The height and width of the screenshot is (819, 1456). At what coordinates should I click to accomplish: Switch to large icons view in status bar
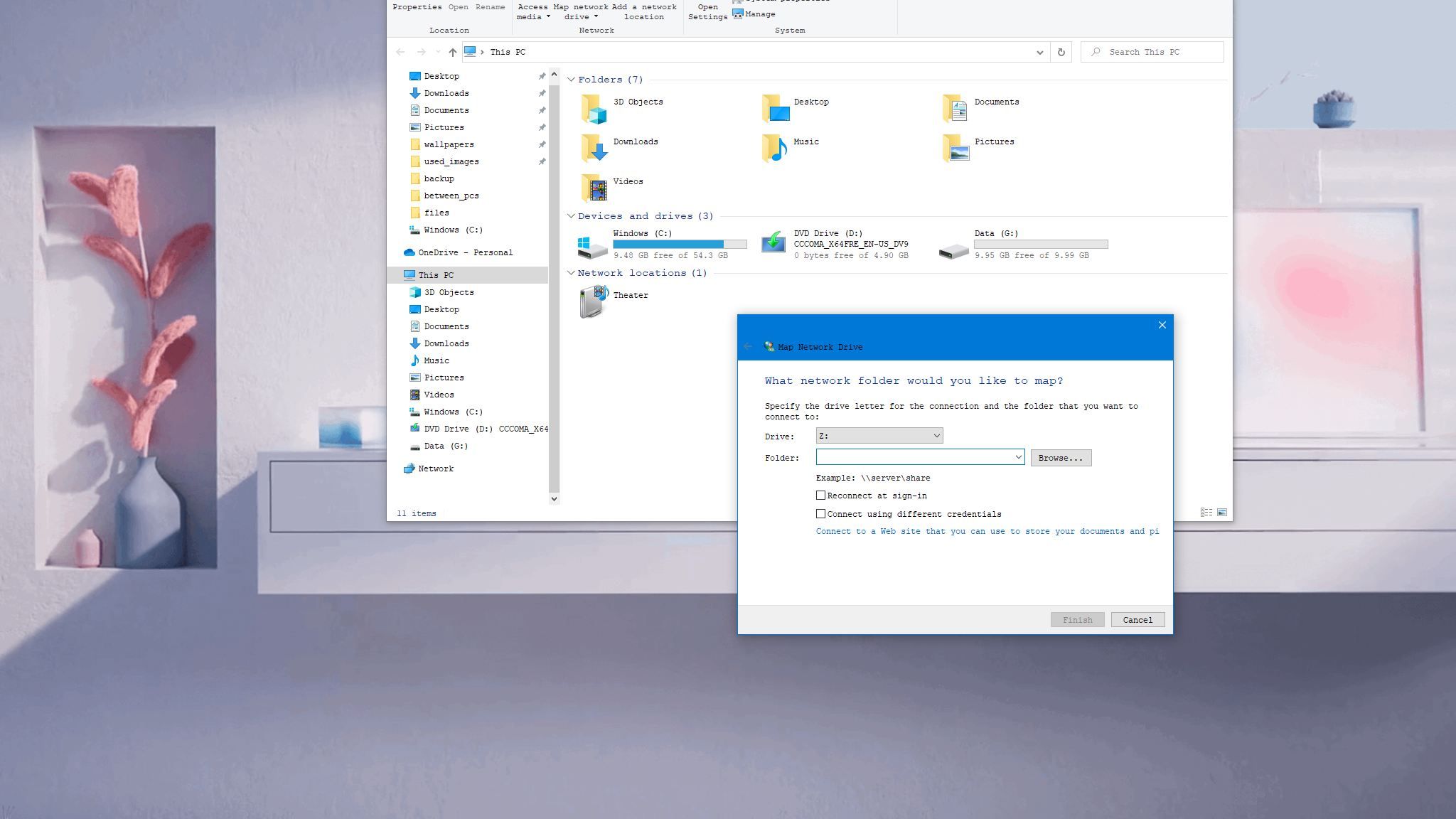(1221, 513)
